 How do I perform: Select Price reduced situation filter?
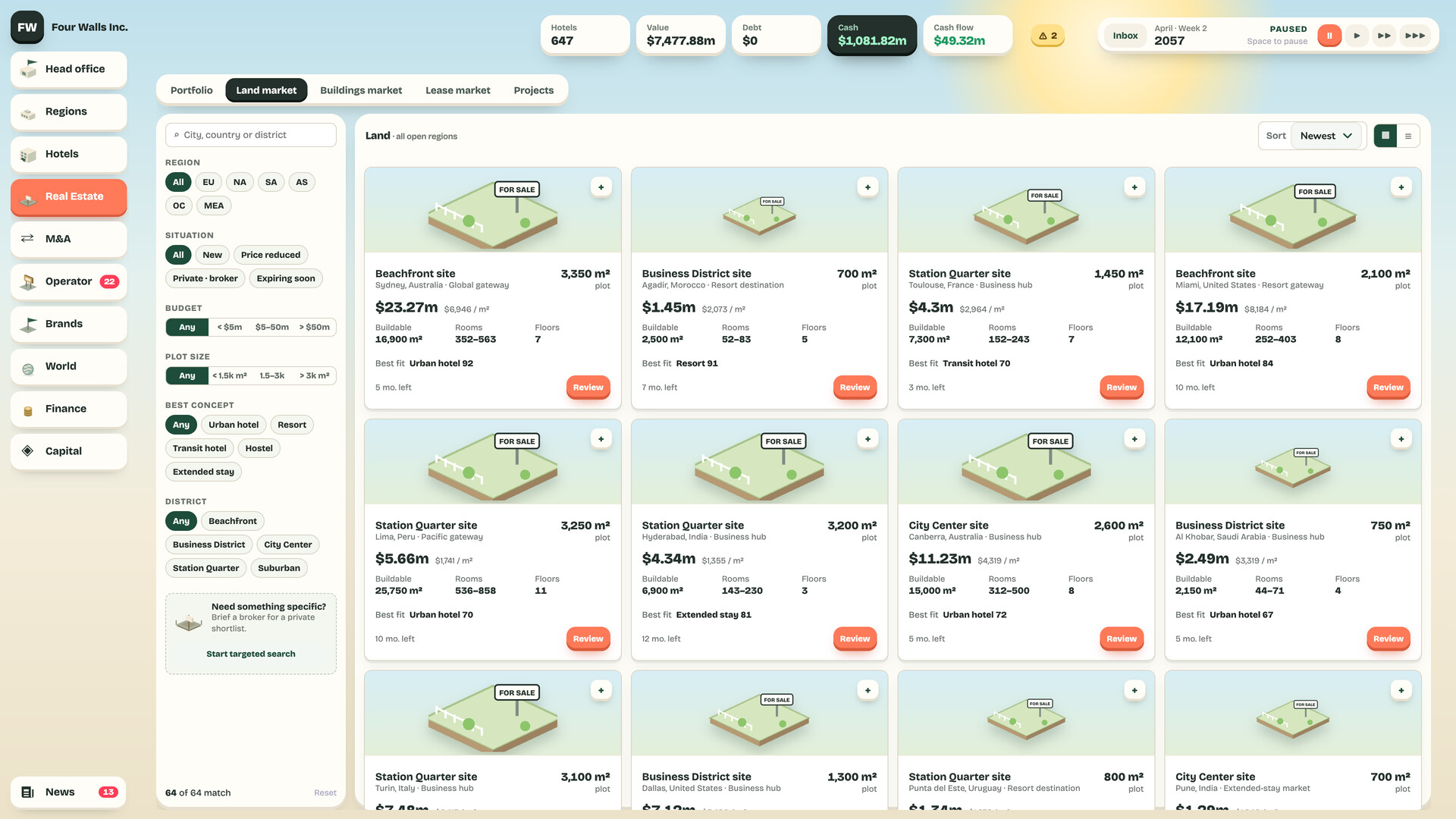[x=271, y=255]
